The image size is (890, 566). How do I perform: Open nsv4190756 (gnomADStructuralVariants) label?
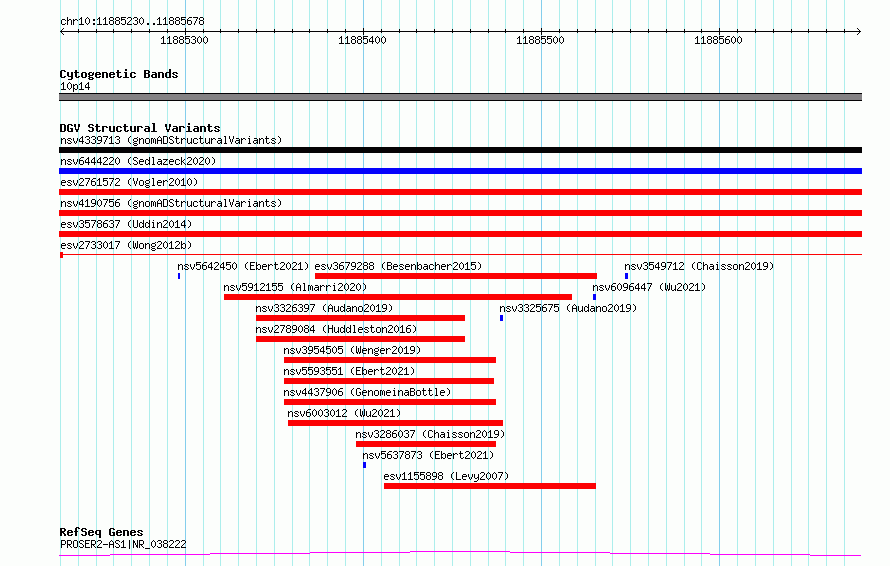tap(171, 203)
